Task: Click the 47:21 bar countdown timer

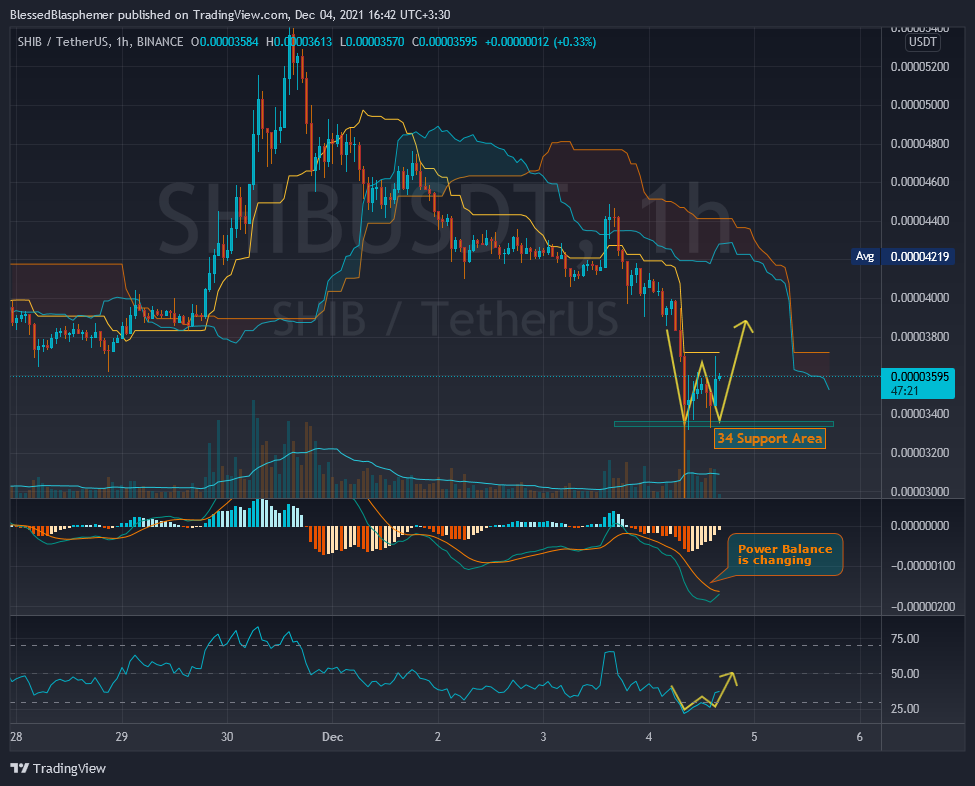Action: pyautogui.click(x=904, y=391)
